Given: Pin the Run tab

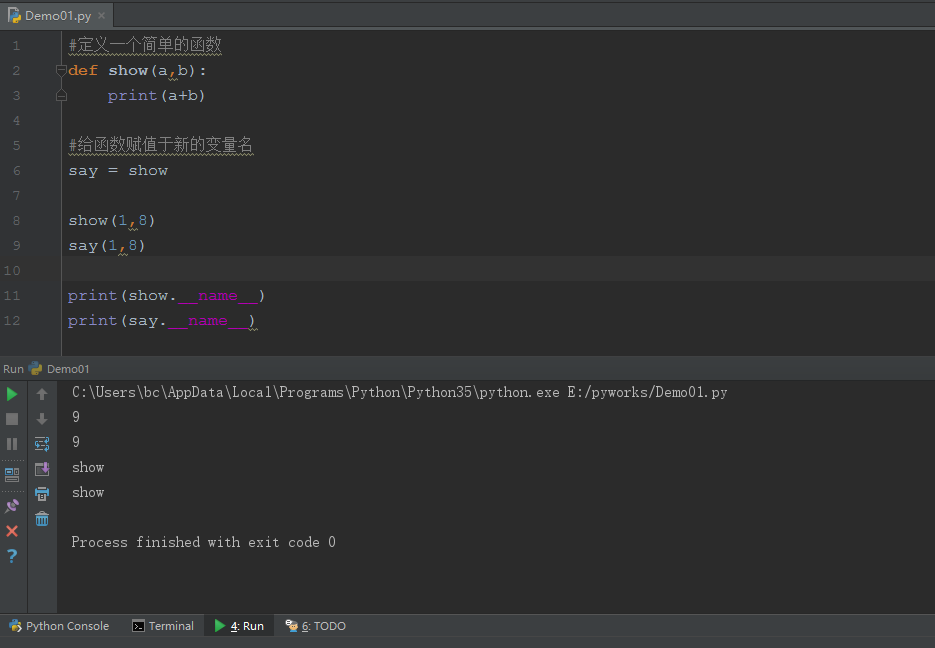Looking at the screenshot, I should coord(12,503).
